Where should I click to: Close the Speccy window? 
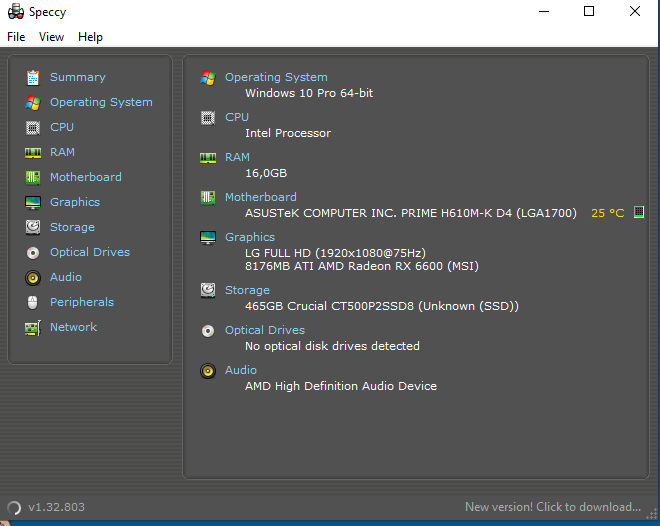click(634, 11)
